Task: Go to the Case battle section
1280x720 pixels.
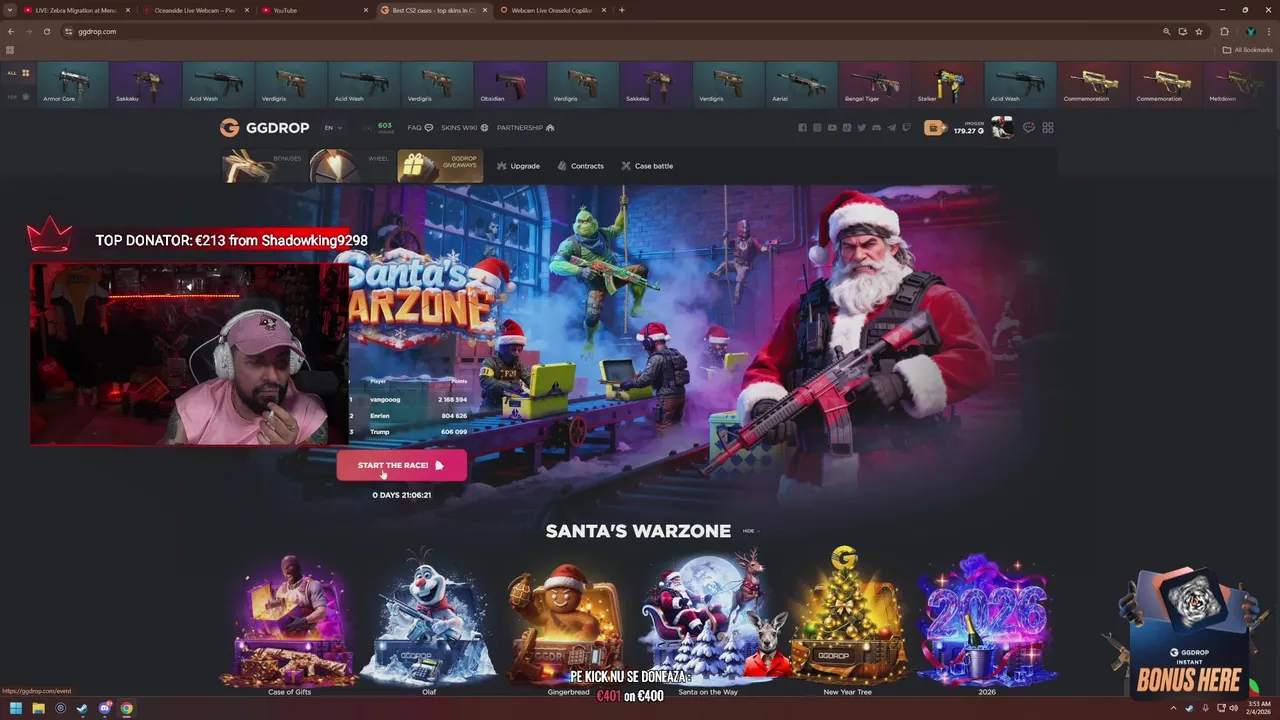Action: click(x=647, y=166)
